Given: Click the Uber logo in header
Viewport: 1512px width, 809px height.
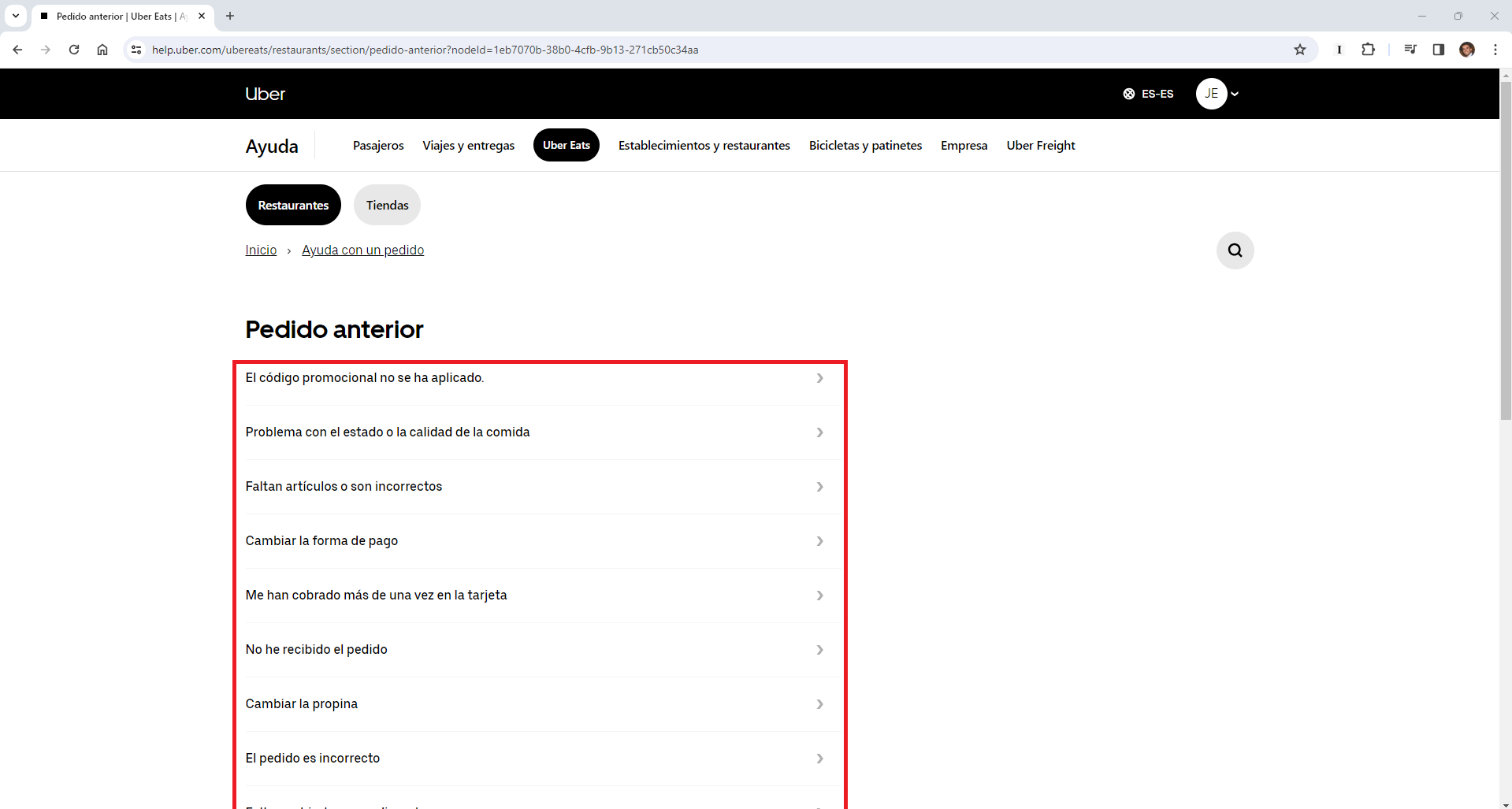Looking at the screenshot, I should tap(265, 94).
